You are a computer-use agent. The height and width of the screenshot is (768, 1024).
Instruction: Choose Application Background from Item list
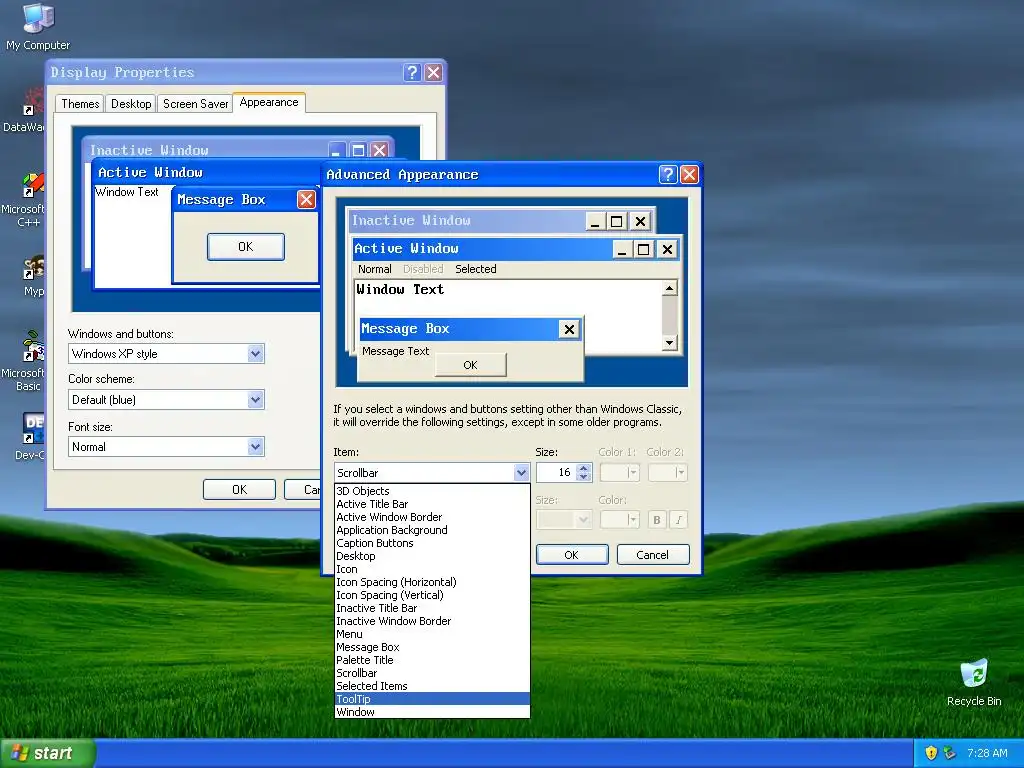(432, 530)
